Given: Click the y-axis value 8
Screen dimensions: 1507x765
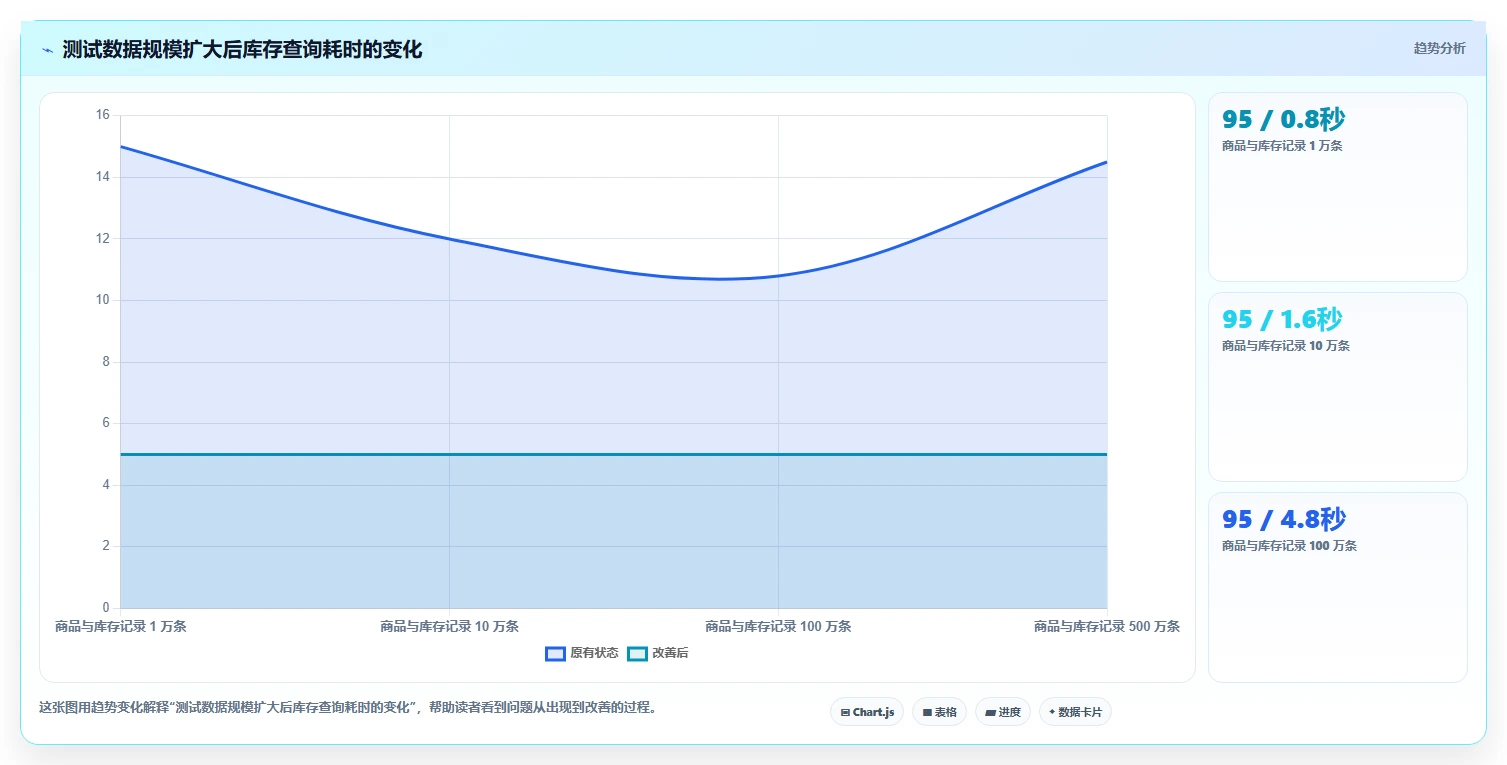Looking at the screenshot, I should pos(105,362).
